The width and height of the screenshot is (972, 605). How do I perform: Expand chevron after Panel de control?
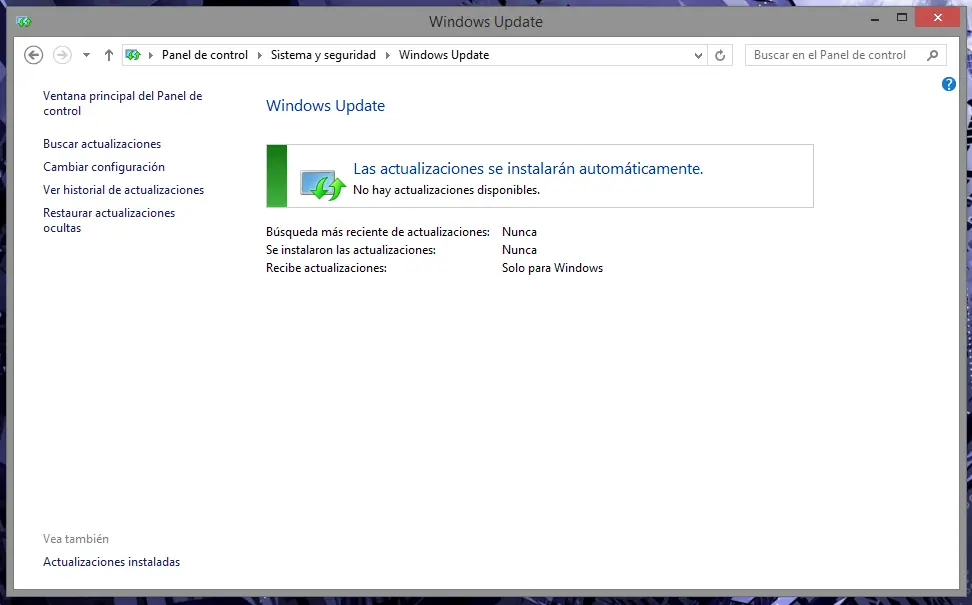point(260,55)
